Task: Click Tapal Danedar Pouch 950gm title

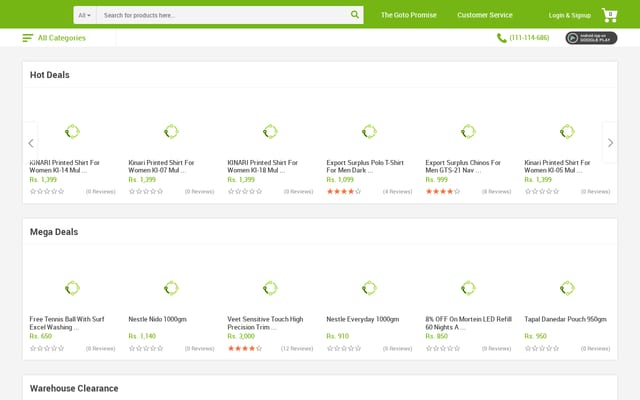Action: (x=565, y=319)
